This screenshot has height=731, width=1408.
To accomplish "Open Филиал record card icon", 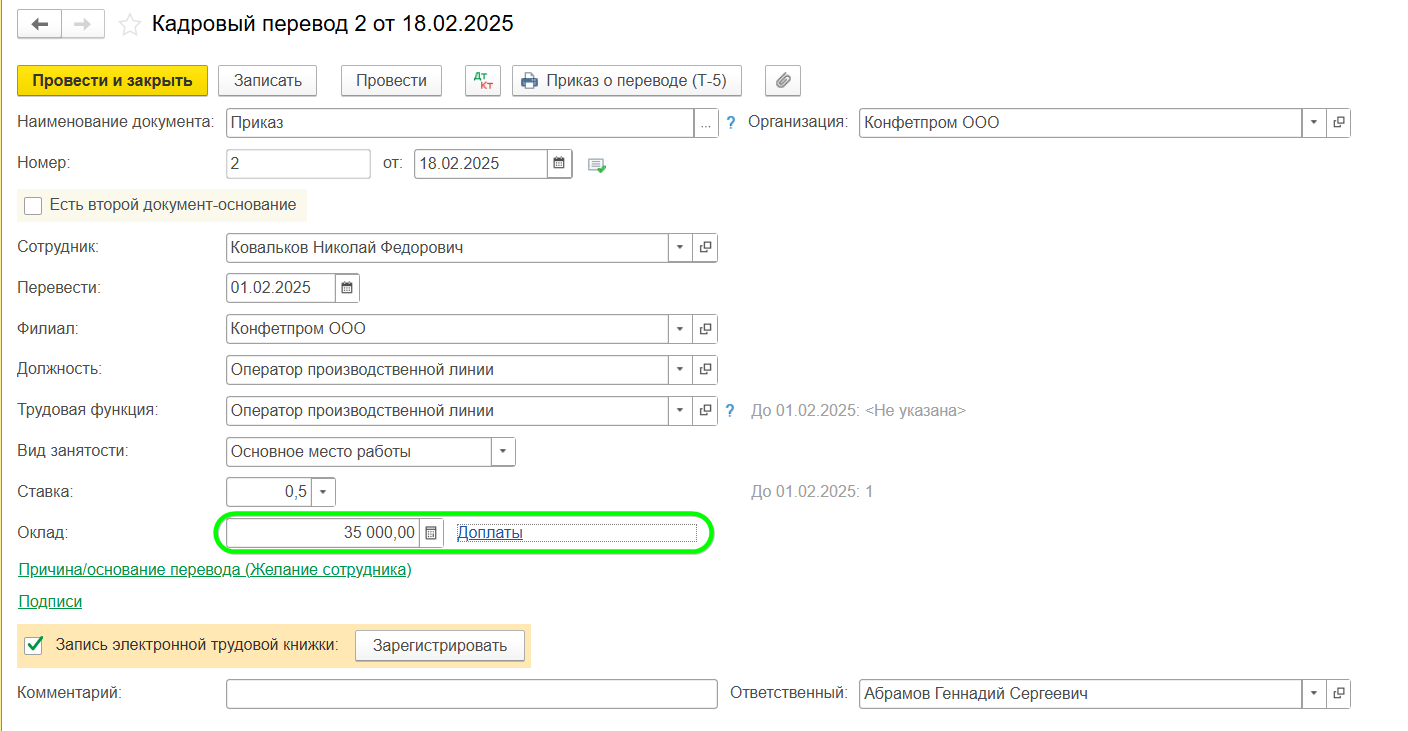I will point(705,329).
